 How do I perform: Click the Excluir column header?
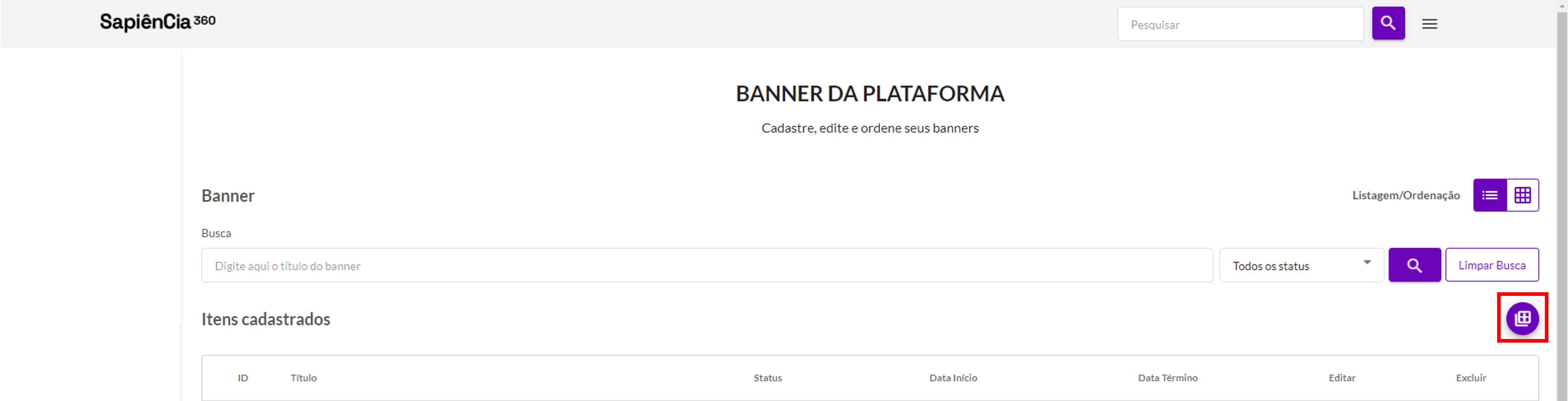click(1471, 378)
